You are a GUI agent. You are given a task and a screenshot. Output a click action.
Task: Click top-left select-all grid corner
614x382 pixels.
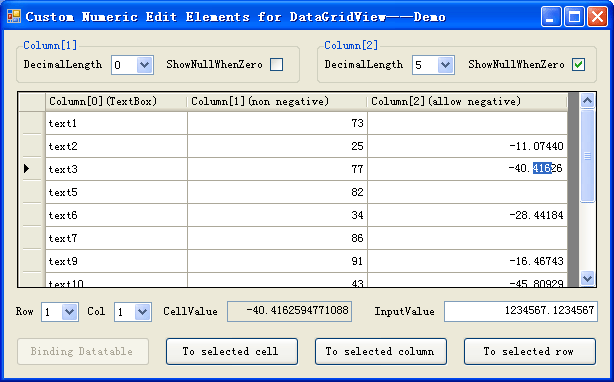(x=32, y=102)
